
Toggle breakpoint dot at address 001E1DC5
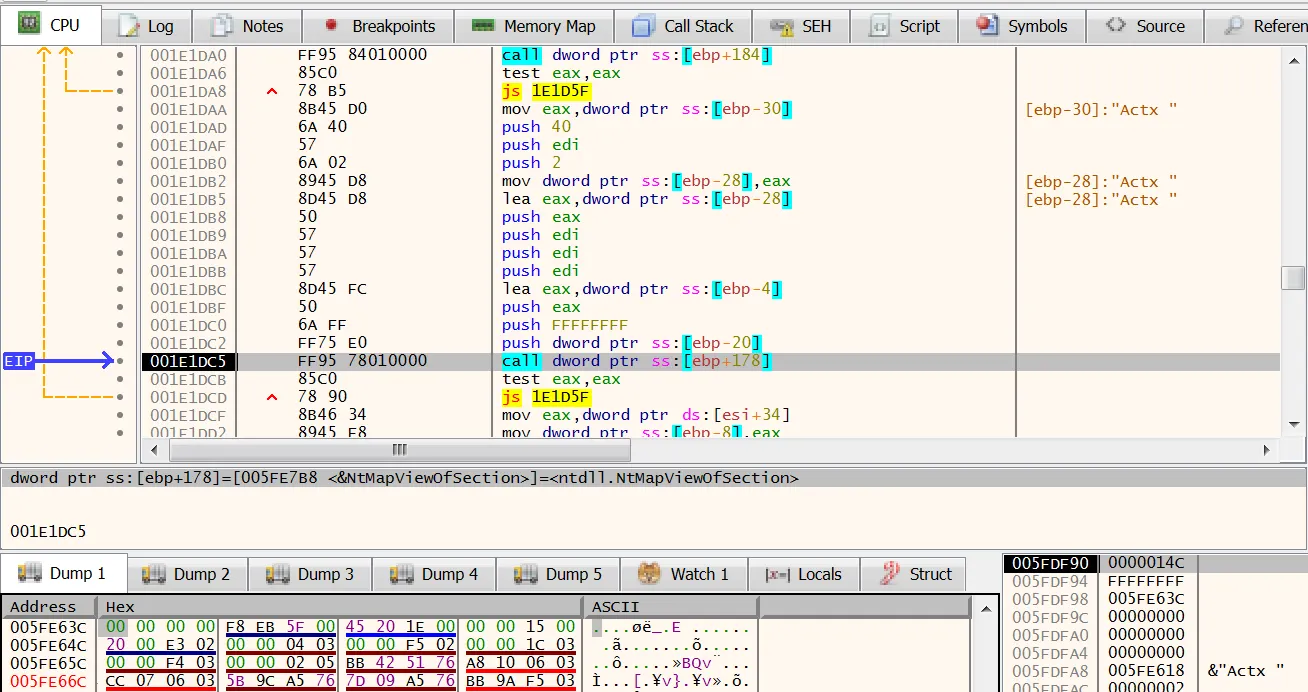click(121, 361)
